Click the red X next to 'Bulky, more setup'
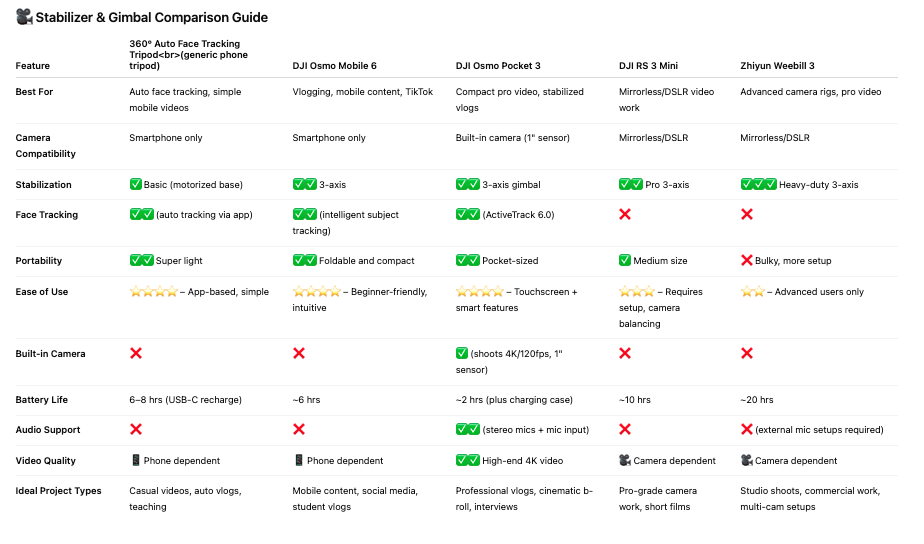Viewport: 924px width, 544px height. pos(747,261)
